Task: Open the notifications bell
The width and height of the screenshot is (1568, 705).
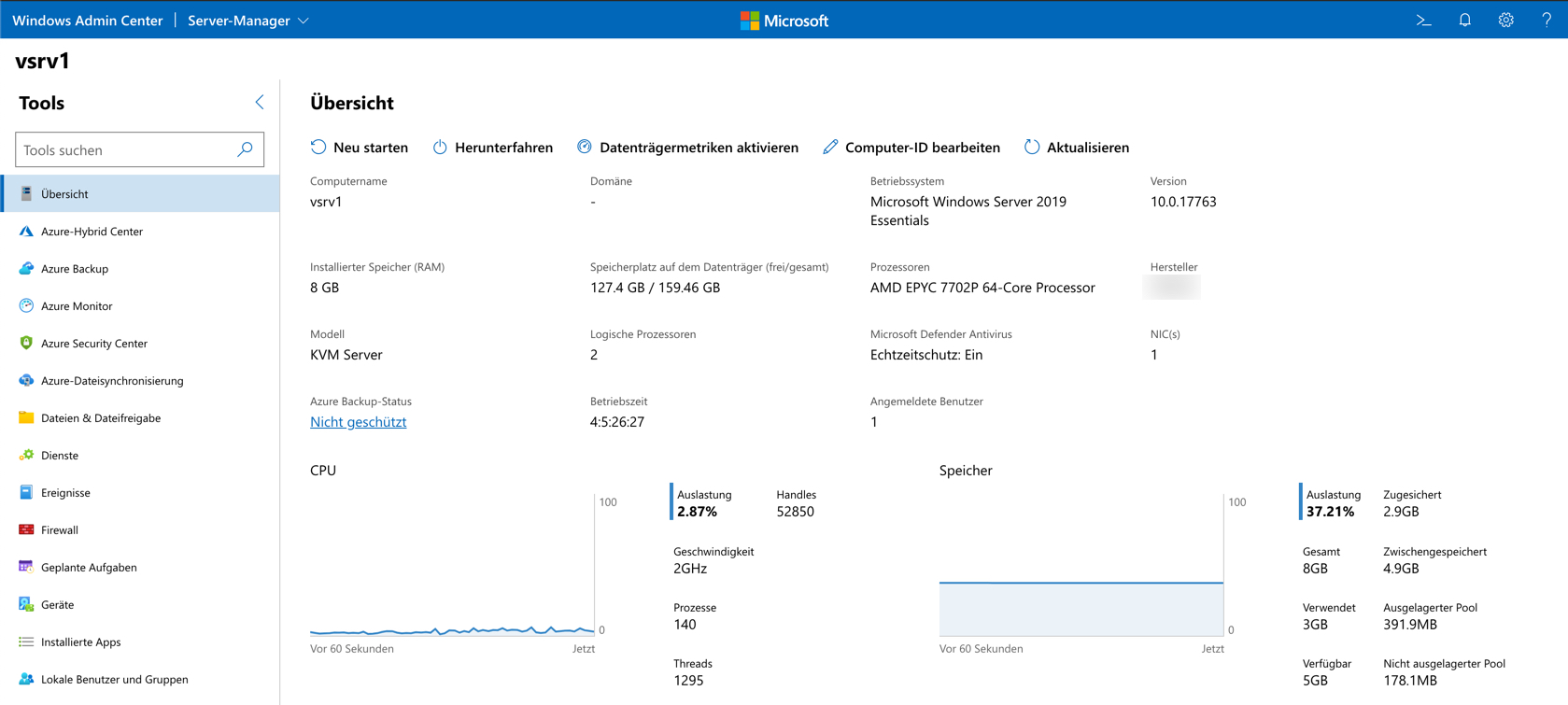Action: (1464, 20)
